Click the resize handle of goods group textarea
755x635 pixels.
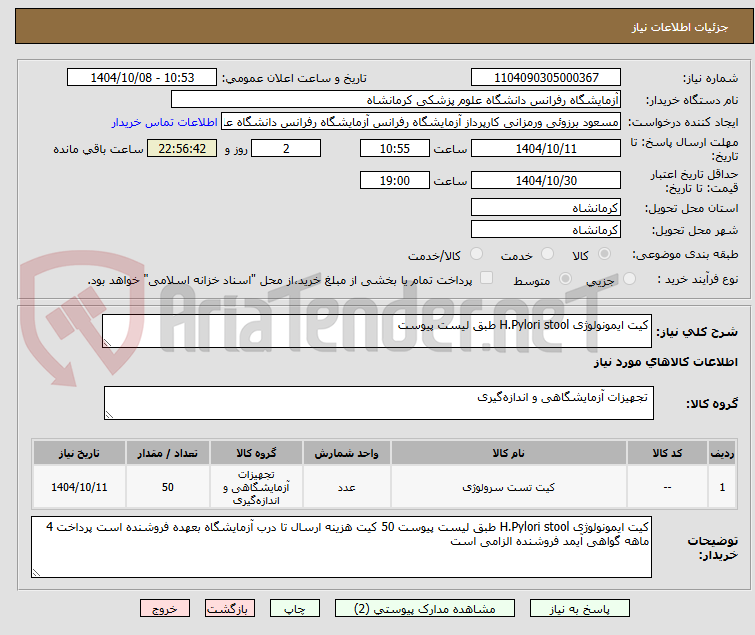click(x=109, y=415)
